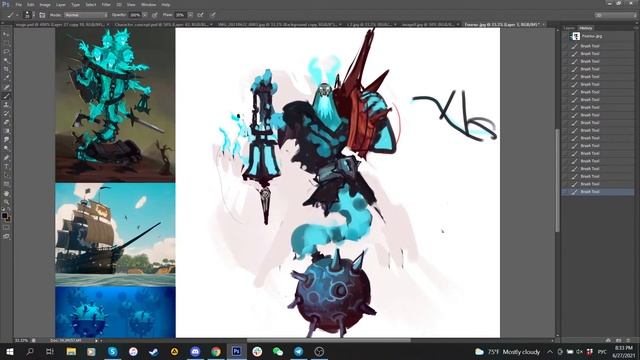Select the History Brush tool
Screen dimensions: 640x360
(x=6, y=113)
